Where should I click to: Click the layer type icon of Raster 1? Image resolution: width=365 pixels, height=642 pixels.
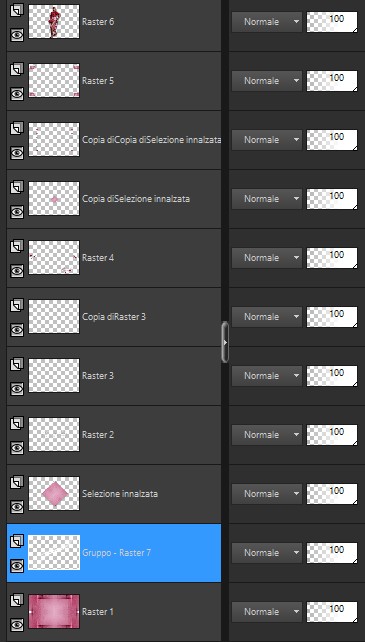click(16, 600)
